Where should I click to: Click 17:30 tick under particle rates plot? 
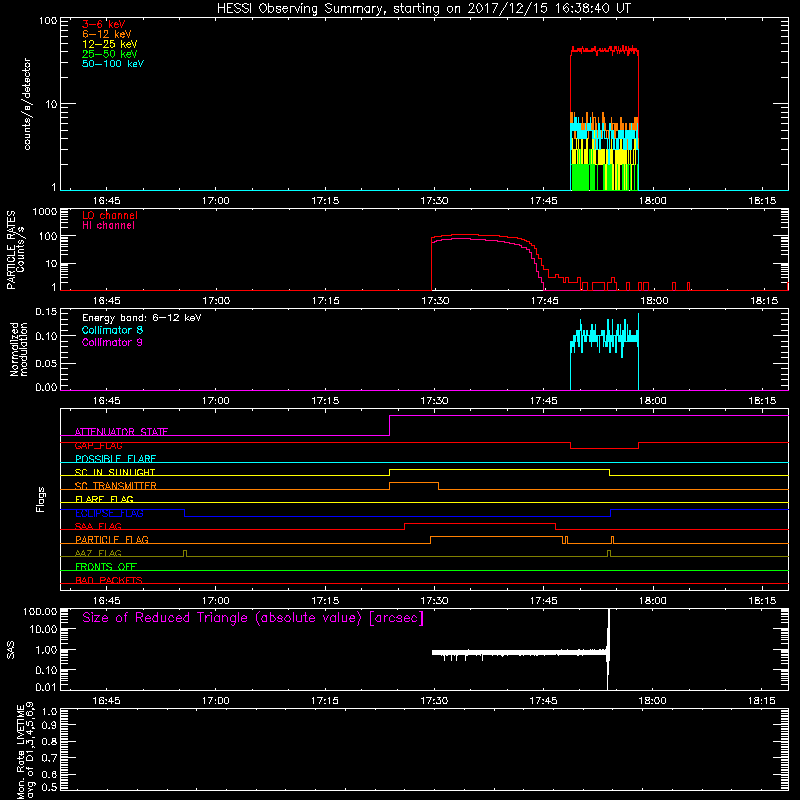435,301
